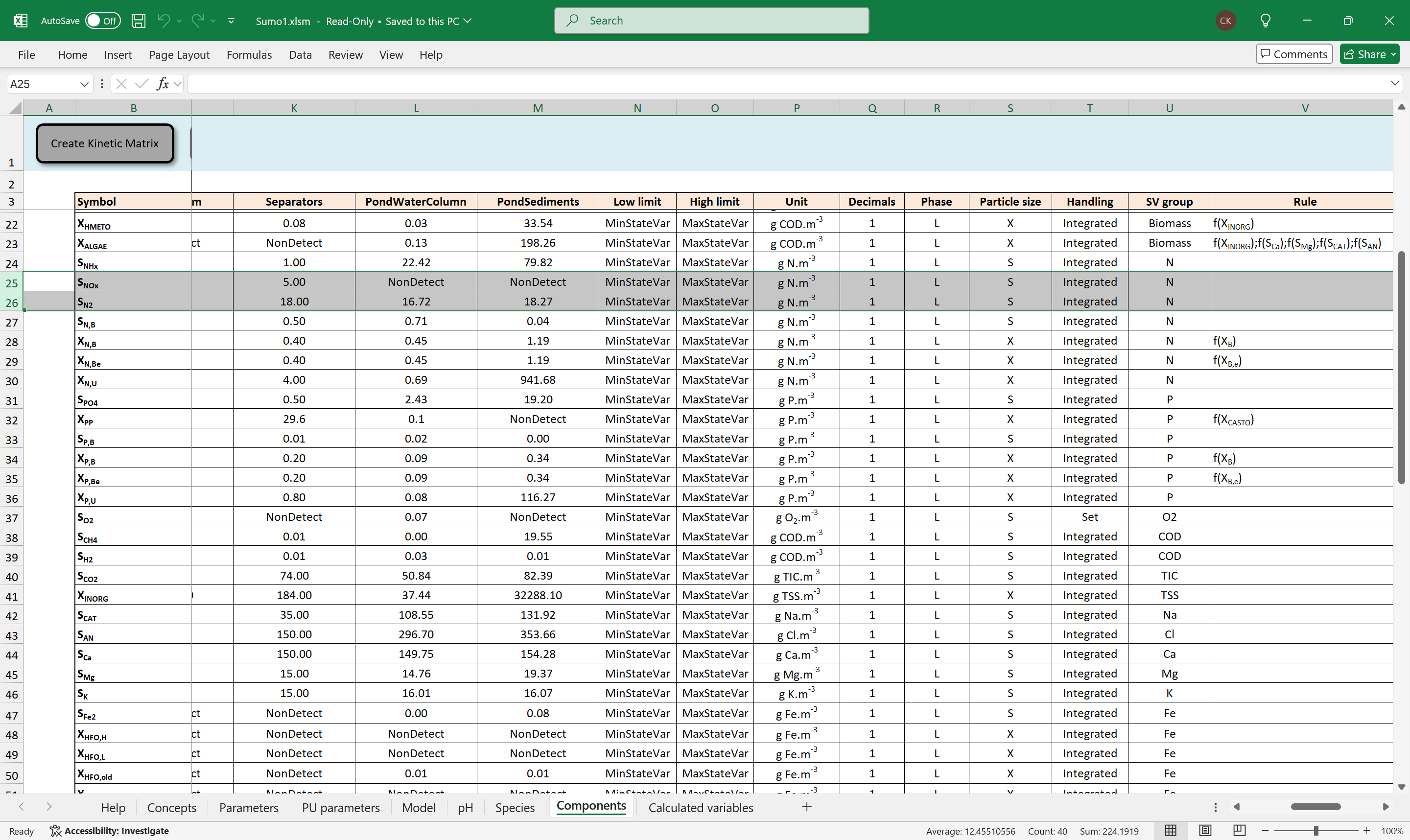This screenshot has width=1410, height=840.
Task: Open the Formulas ribbon tab
Action: (249, 55)
